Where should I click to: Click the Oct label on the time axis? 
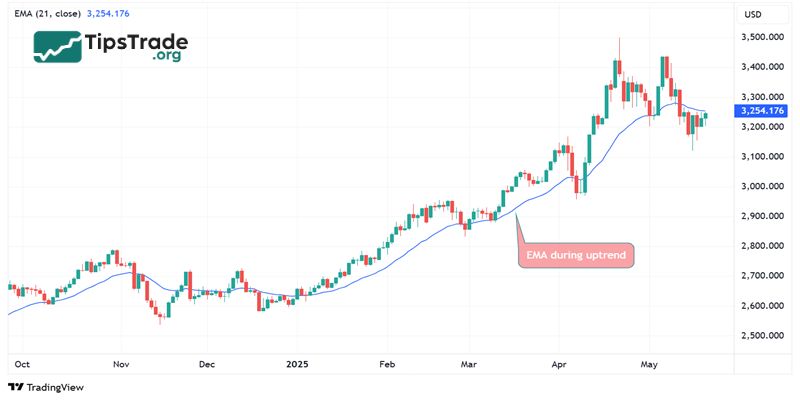(21, 366)
